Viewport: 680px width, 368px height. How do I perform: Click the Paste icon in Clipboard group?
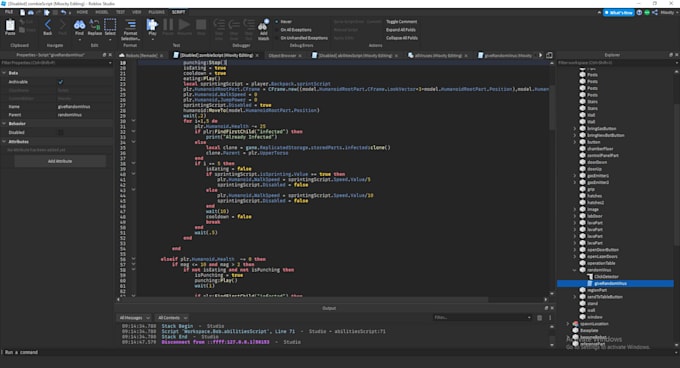coord(10,26)
